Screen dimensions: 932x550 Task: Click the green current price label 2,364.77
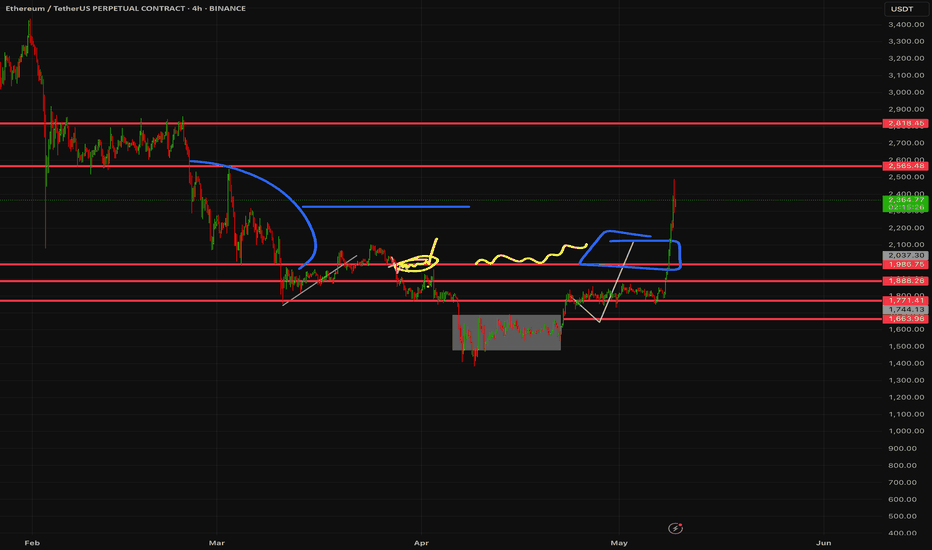point(906,204)
